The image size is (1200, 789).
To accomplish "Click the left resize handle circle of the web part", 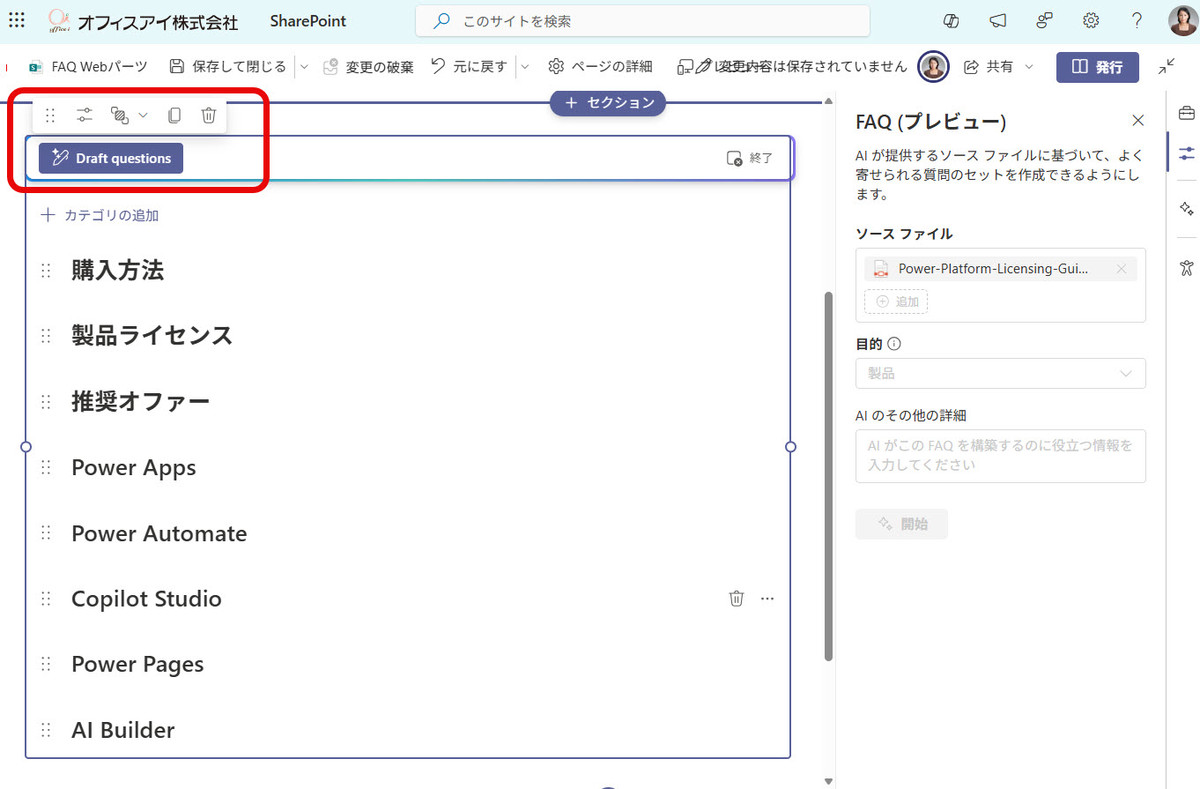I will (x=26, y=447).
